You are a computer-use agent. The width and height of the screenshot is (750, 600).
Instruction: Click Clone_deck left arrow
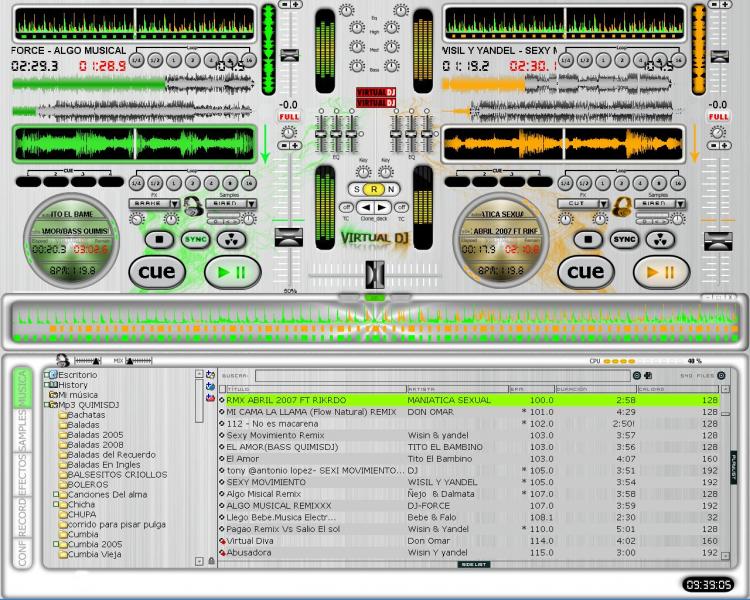[366, 207]
